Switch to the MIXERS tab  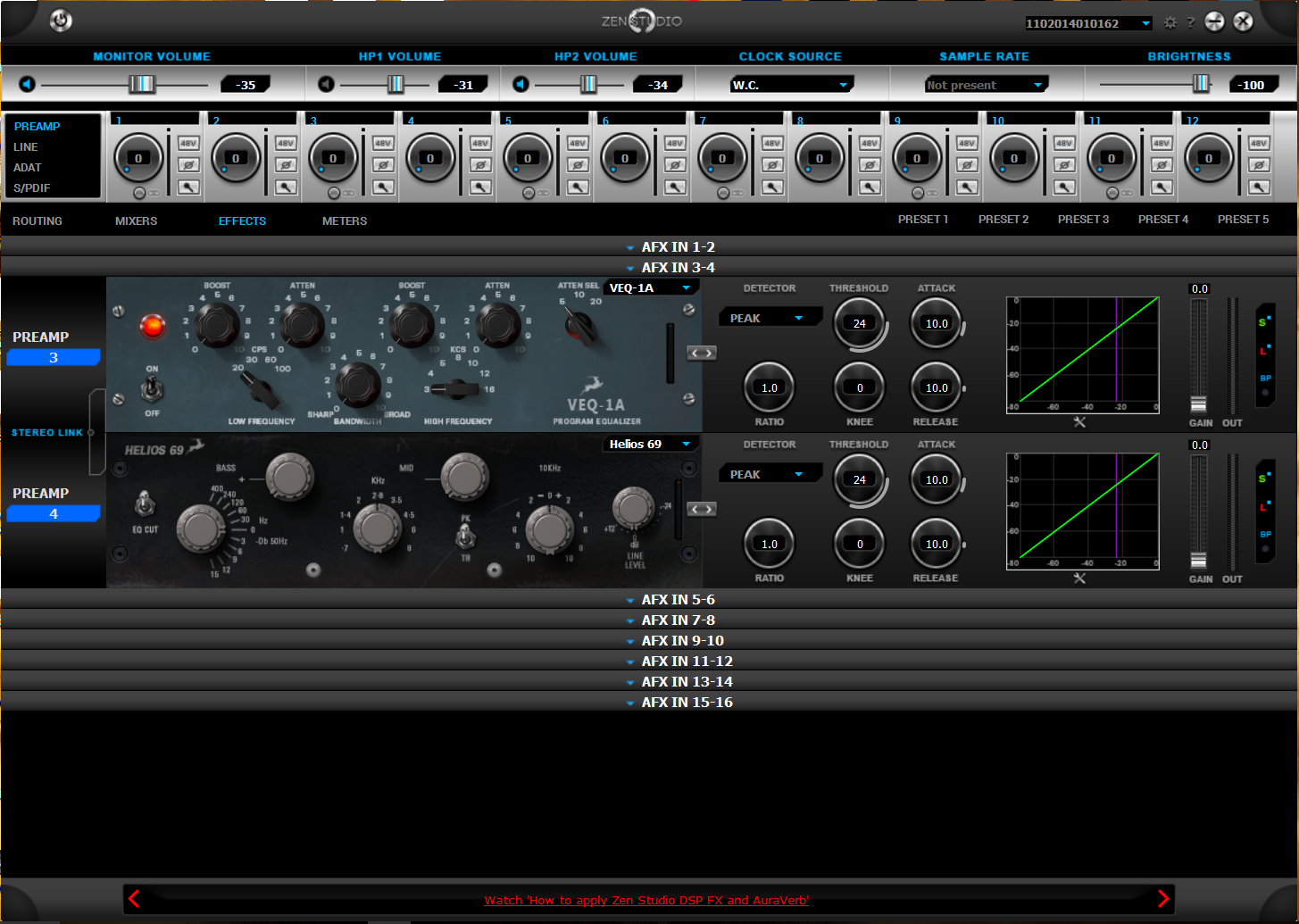136,221
